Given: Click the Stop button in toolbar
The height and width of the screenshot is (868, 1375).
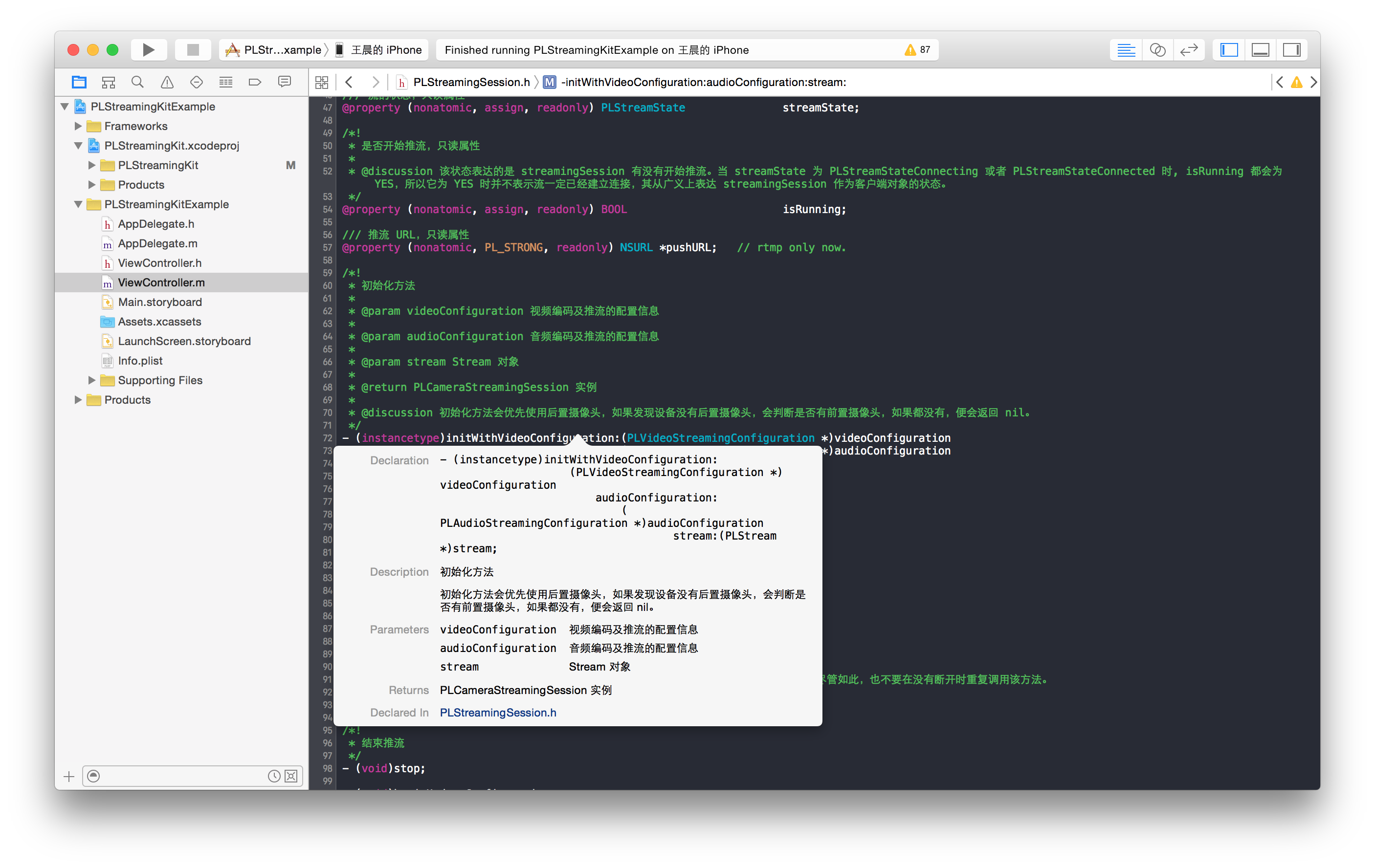Looking at the screenshot, I should point(193,50).
